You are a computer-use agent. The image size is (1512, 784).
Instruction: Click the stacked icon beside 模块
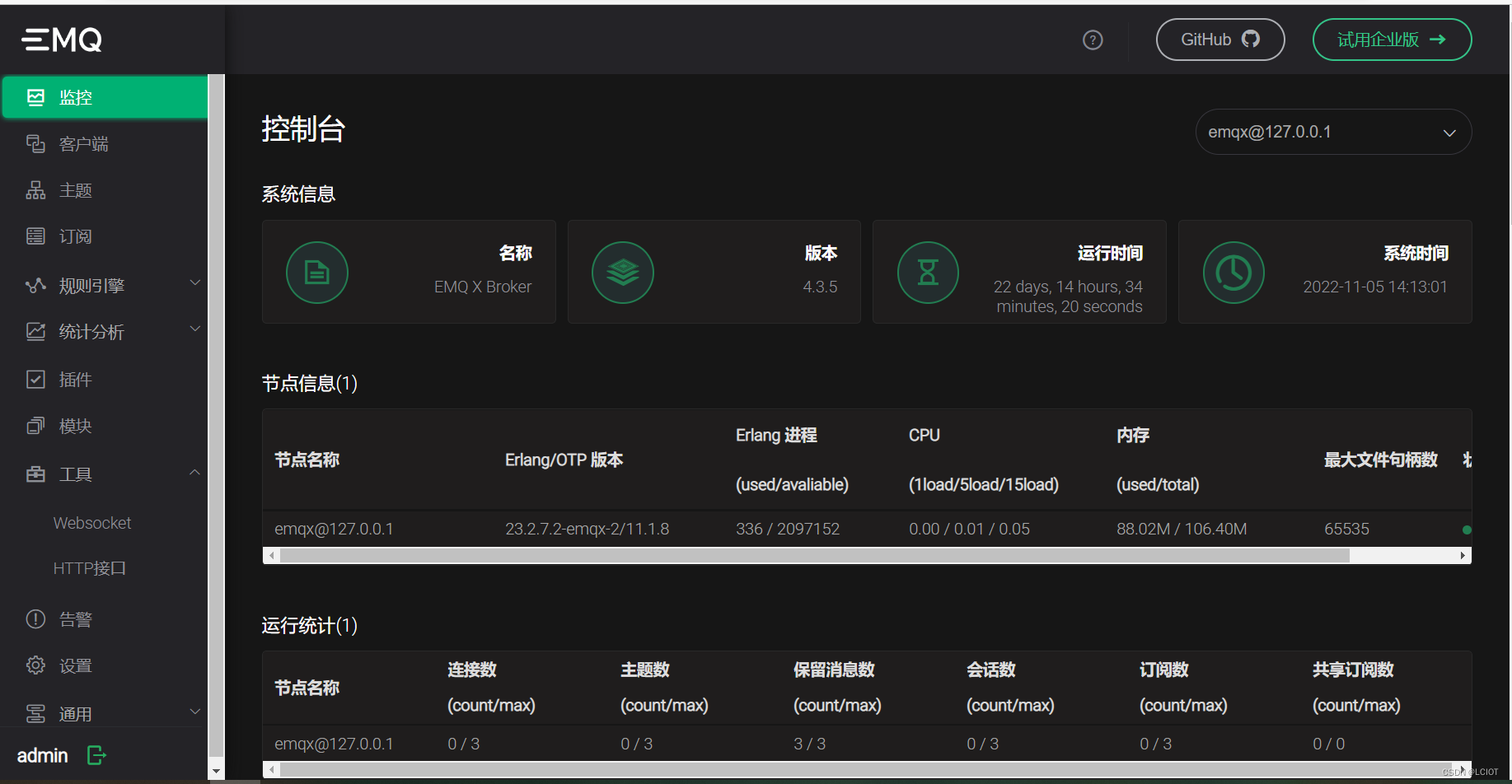[35, 426]
